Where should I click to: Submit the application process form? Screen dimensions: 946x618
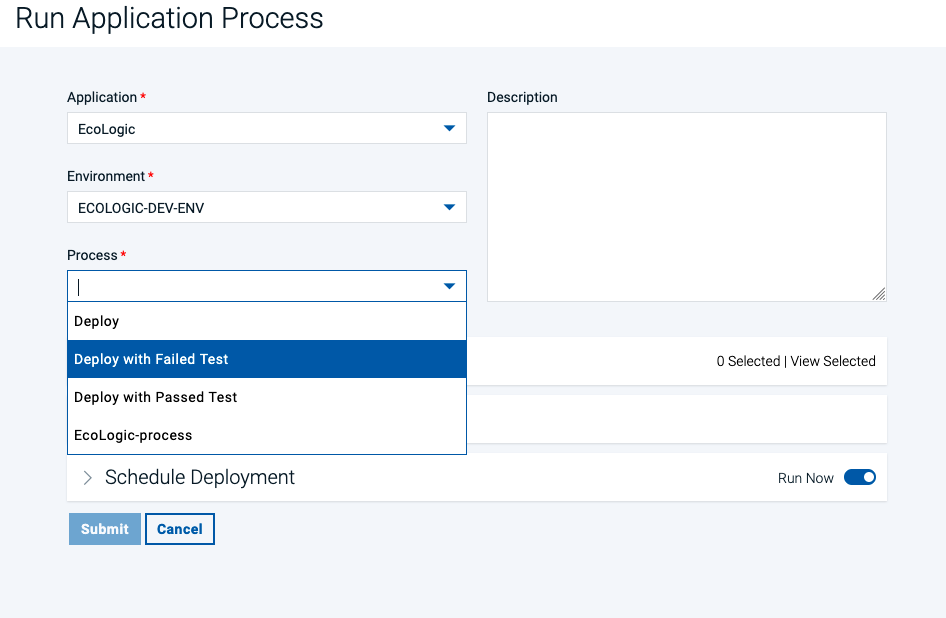[x=105, y=529]
